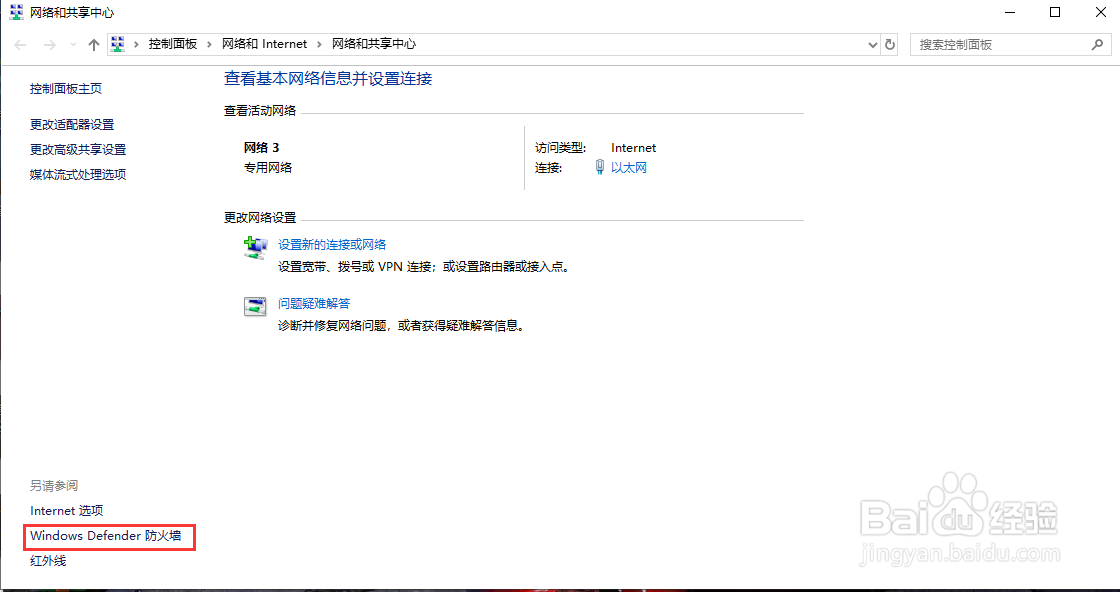Click the search magnifier icon
The height and width of the screenshot is (592, 1120).
[x=1097, y=44]
